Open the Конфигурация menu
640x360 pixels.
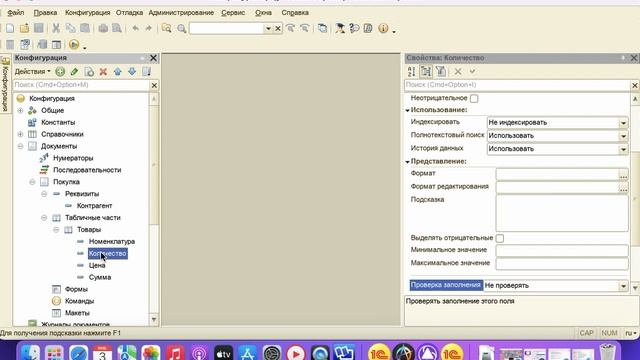87,13
